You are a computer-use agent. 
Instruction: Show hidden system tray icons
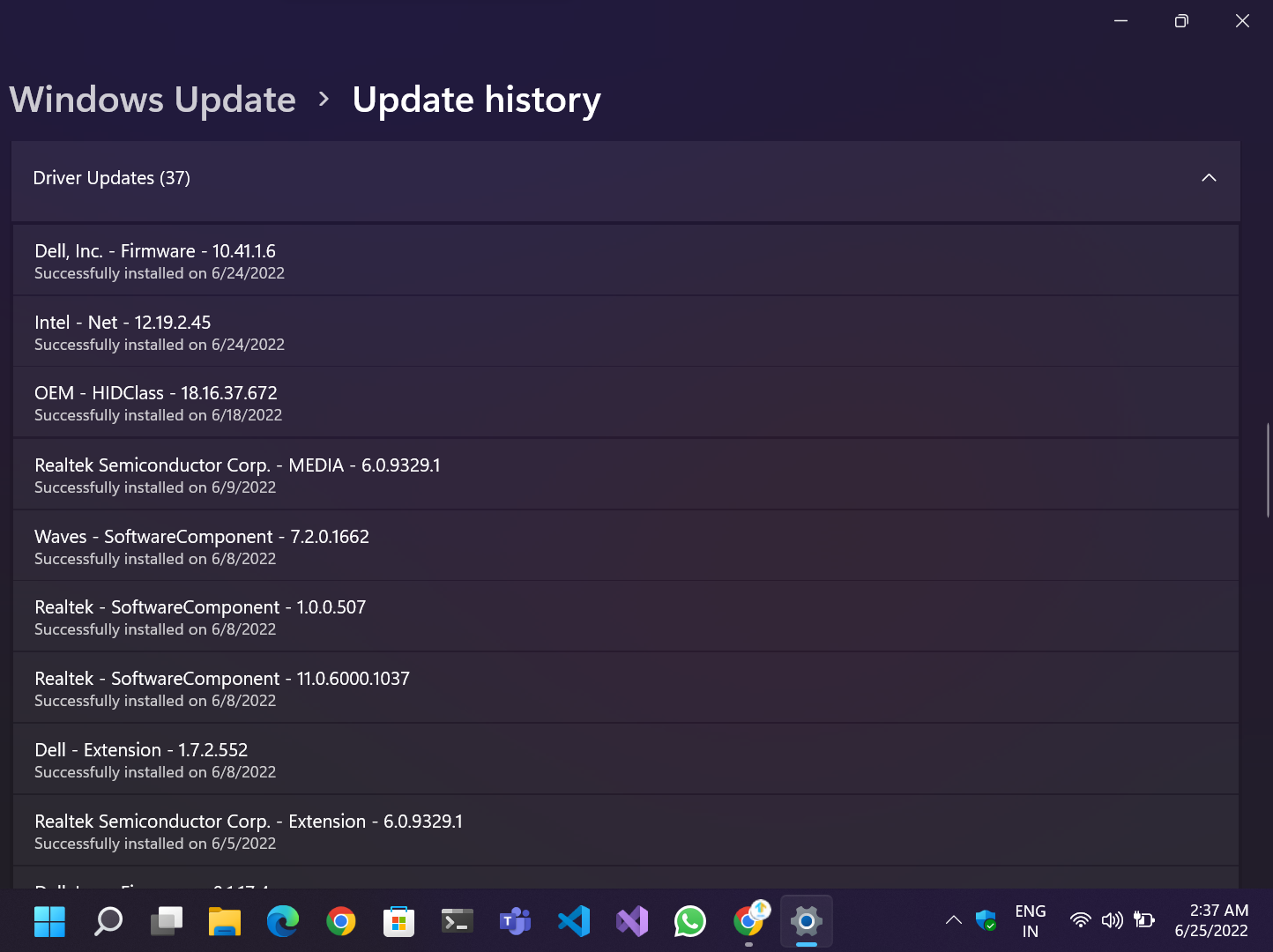pyautogui.click(x=953, y=920)
